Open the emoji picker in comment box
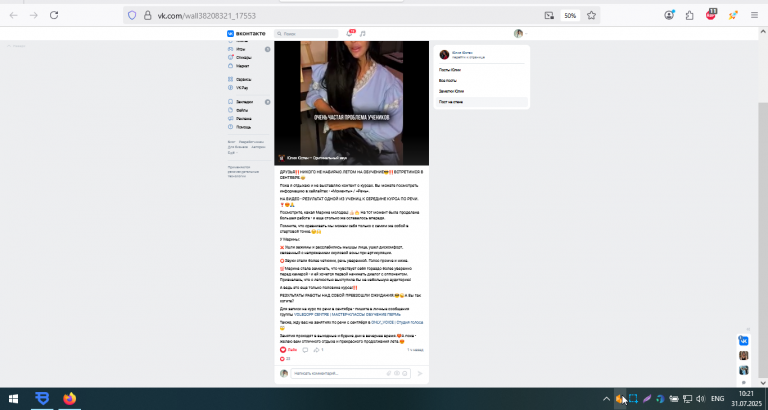 point(405,373)
